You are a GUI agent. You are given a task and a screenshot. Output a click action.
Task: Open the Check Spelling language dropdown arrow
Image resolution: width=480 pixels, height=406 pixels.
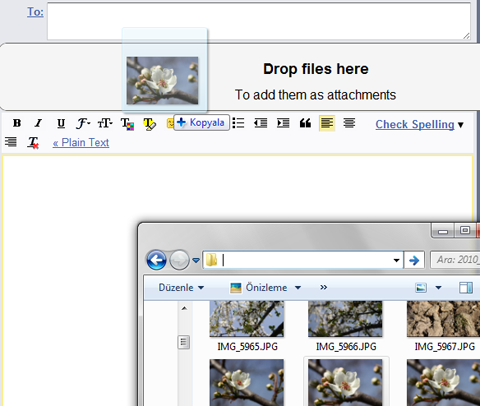461,125
